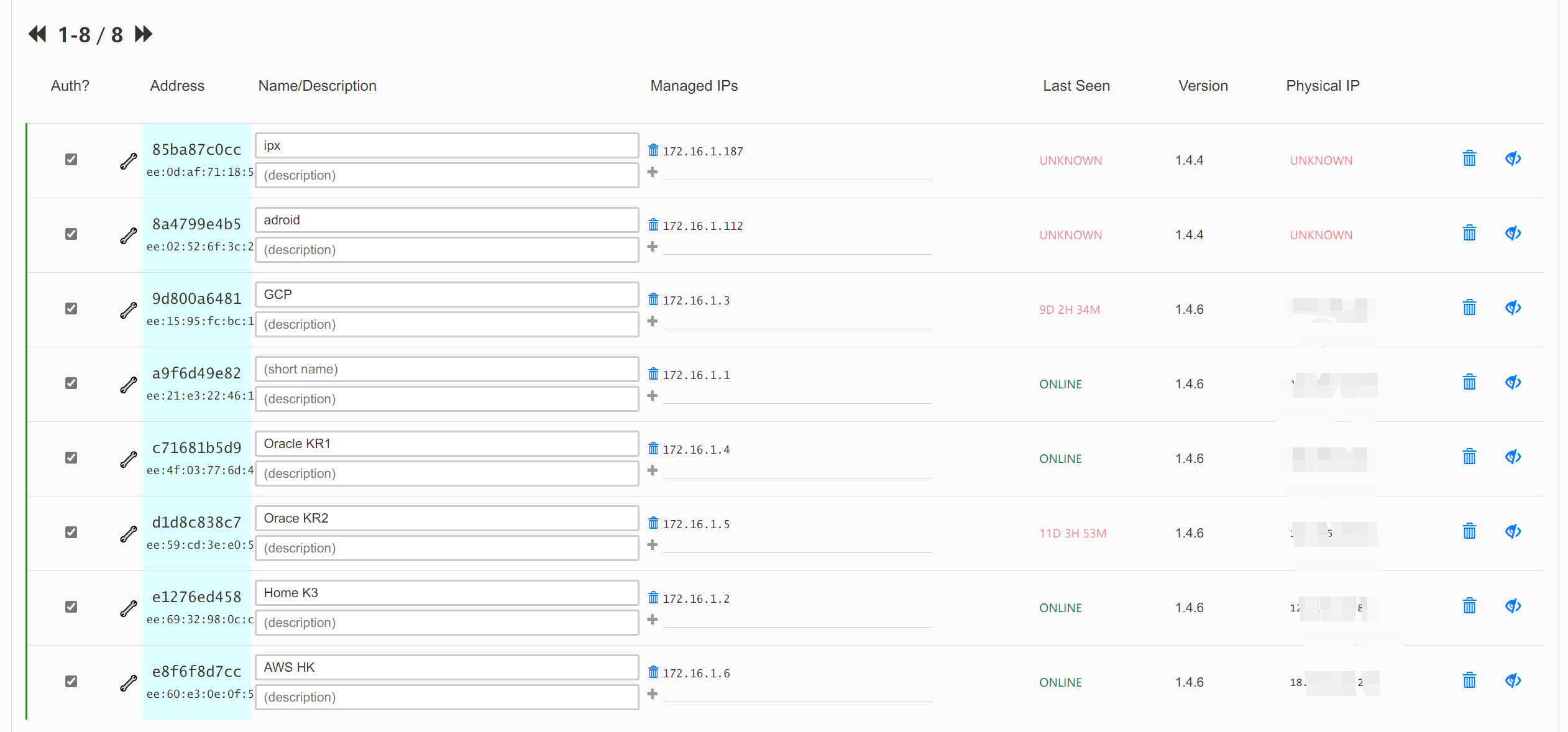Screen dimensions: 1568x732
Task: Reveal physical IP for device a9f6d49e82
Action: [1513, 382]
